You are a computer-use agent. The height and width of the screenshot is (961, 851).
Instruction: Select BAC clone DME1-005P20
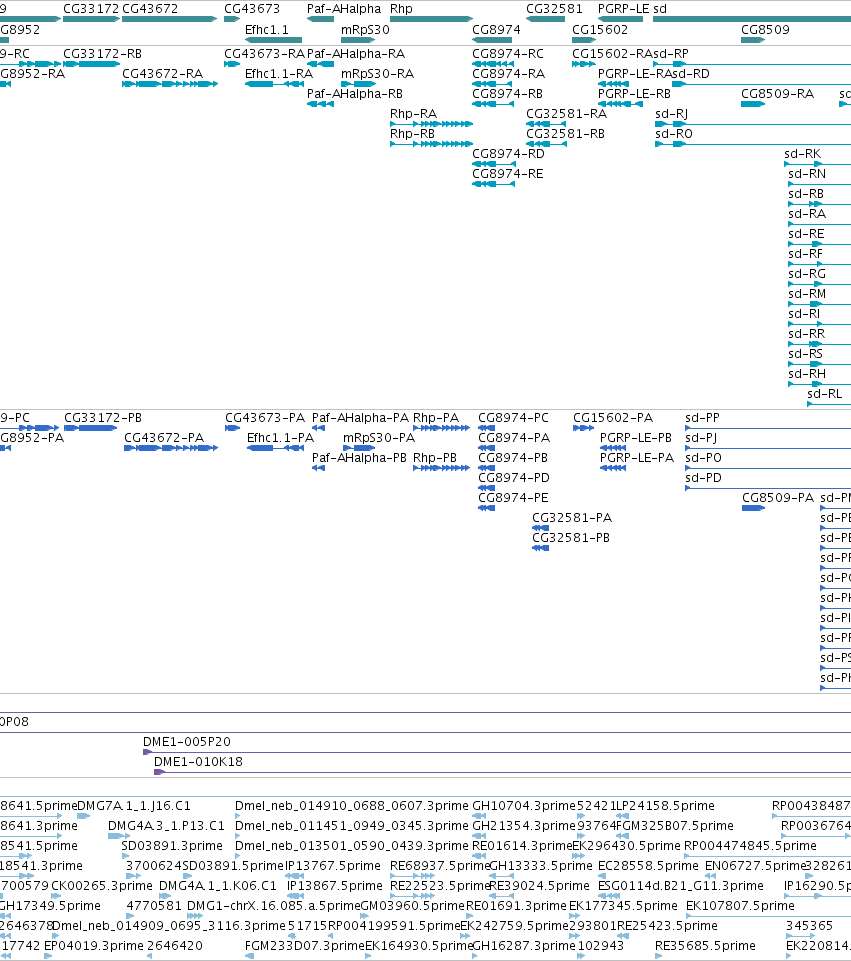point(187,742)
